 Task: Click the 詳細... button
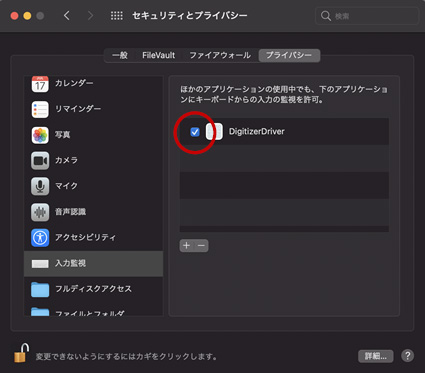tap(376, 356)
